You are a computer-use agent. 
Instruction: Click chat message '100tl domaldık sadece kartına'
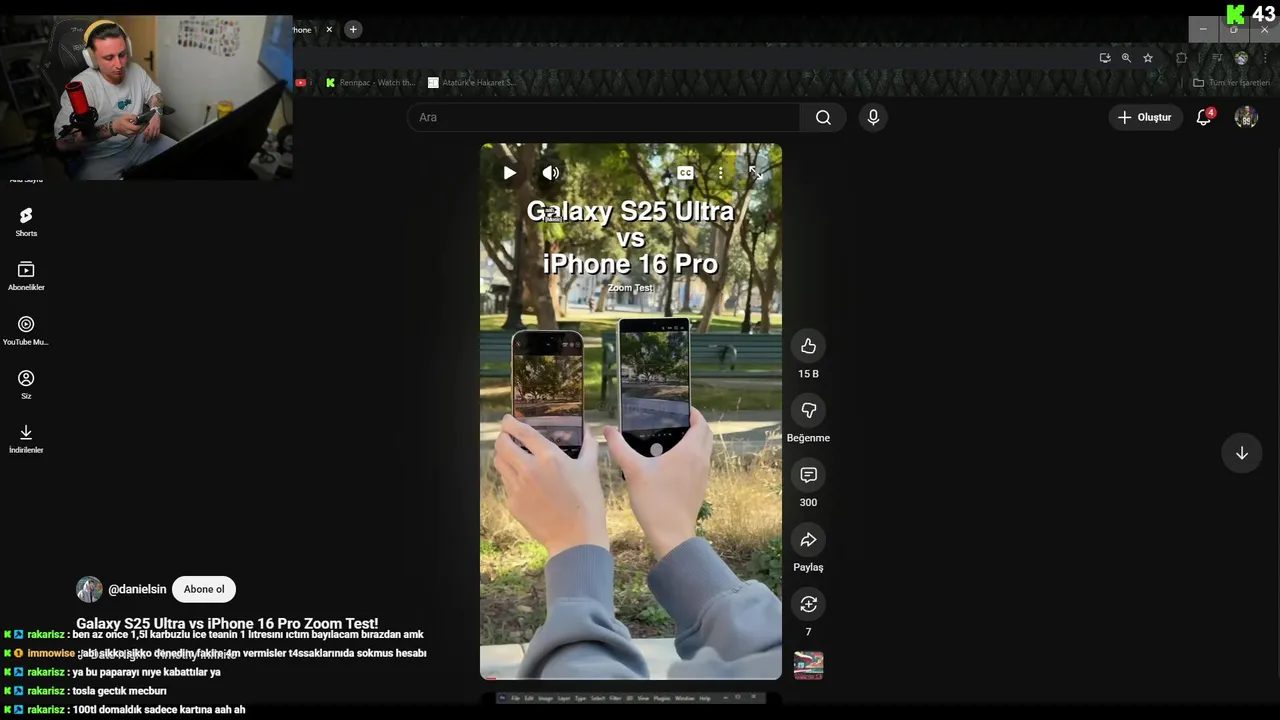(x=159, y=710)
